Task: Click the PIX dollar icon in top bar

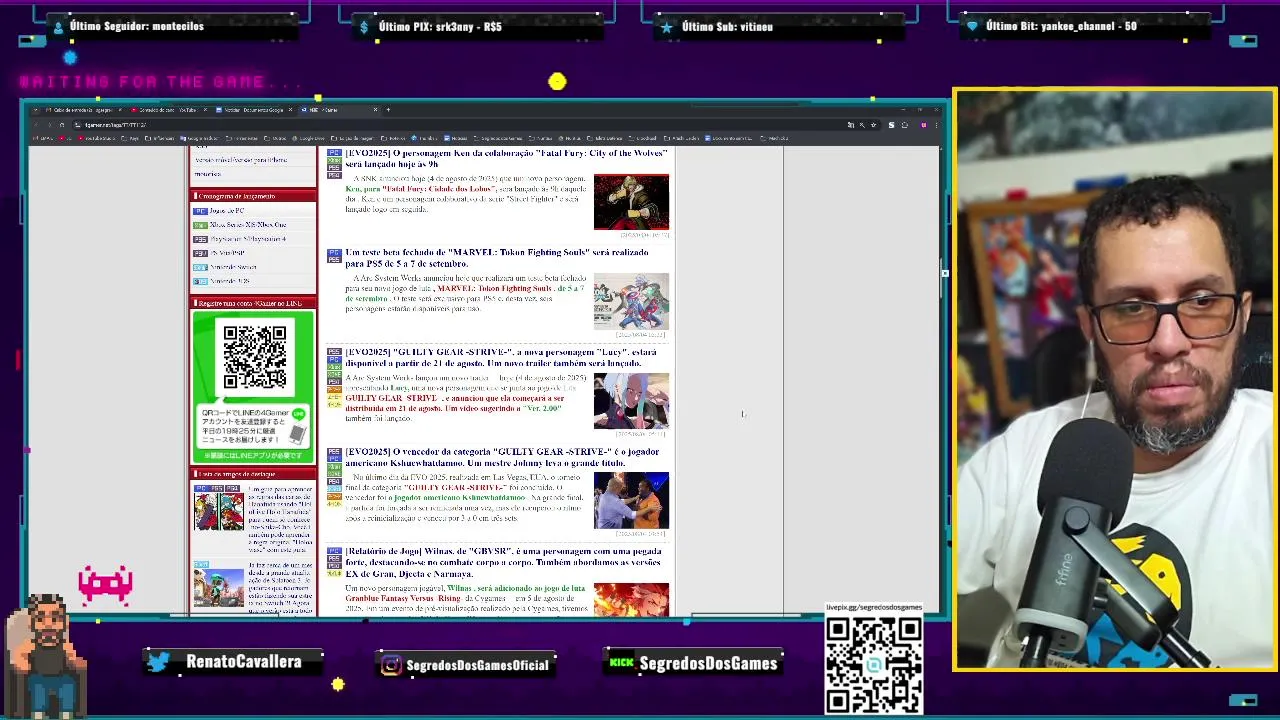Action: (364, 27)
